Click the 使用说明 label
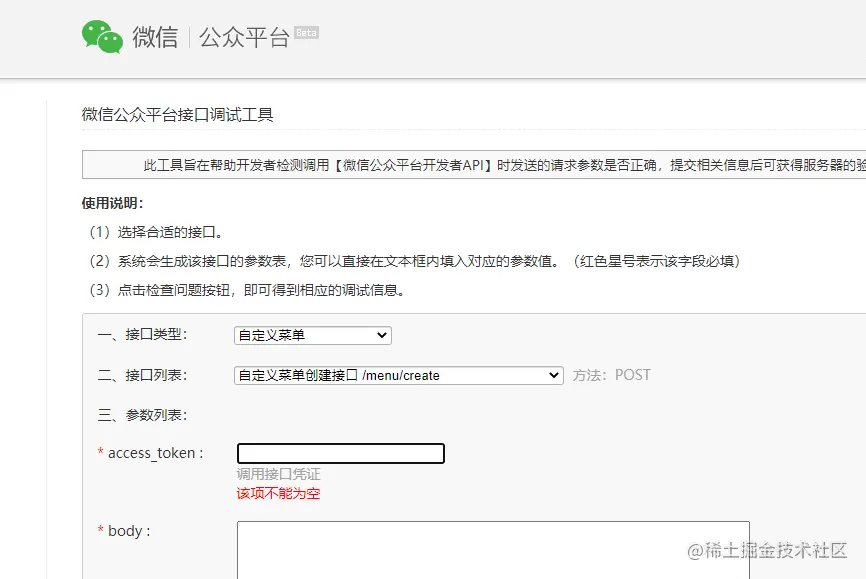This screenshot has height=579, width=866. (113, 203)
